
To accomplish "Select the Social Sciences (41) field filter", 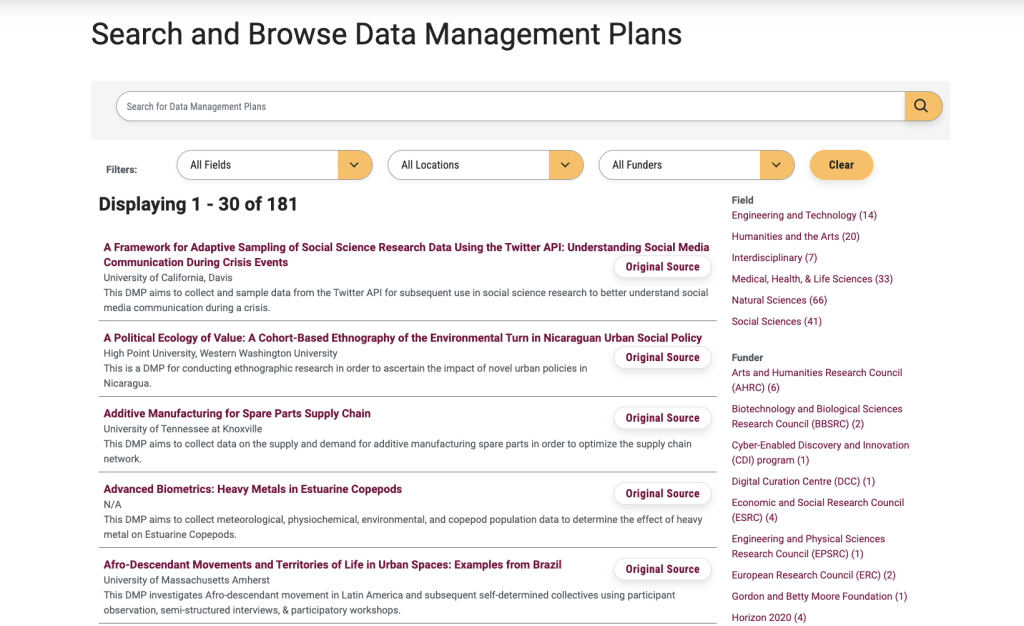I will click(x=776, y=321).
